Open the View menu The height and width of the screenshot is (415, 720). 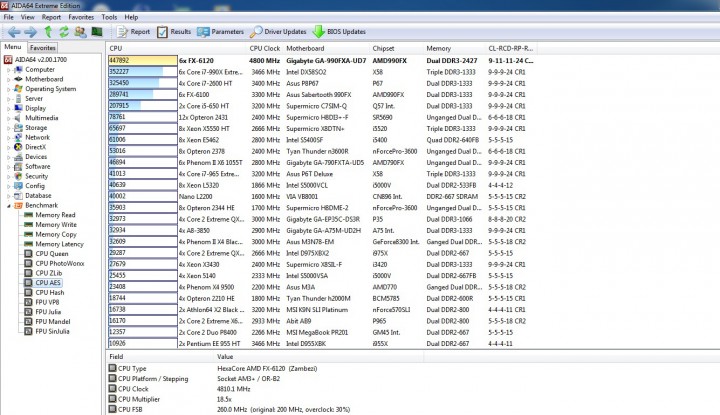click(28, 17)
